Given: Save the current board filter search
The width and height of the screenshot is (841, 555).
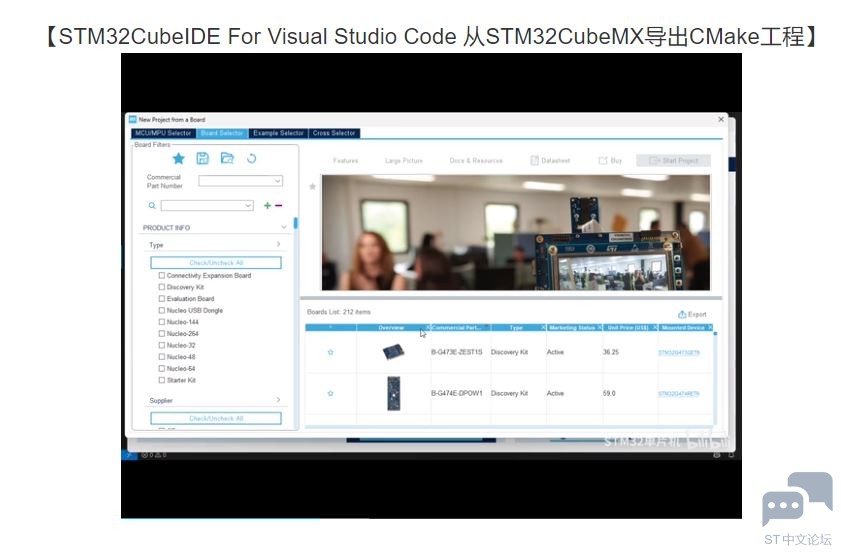Looking at the screenshot, I should point(203,158).
